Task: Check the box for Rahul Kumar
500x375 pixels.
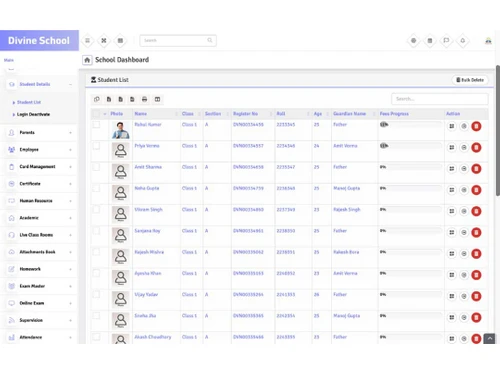Action: (x=96, y=125)
